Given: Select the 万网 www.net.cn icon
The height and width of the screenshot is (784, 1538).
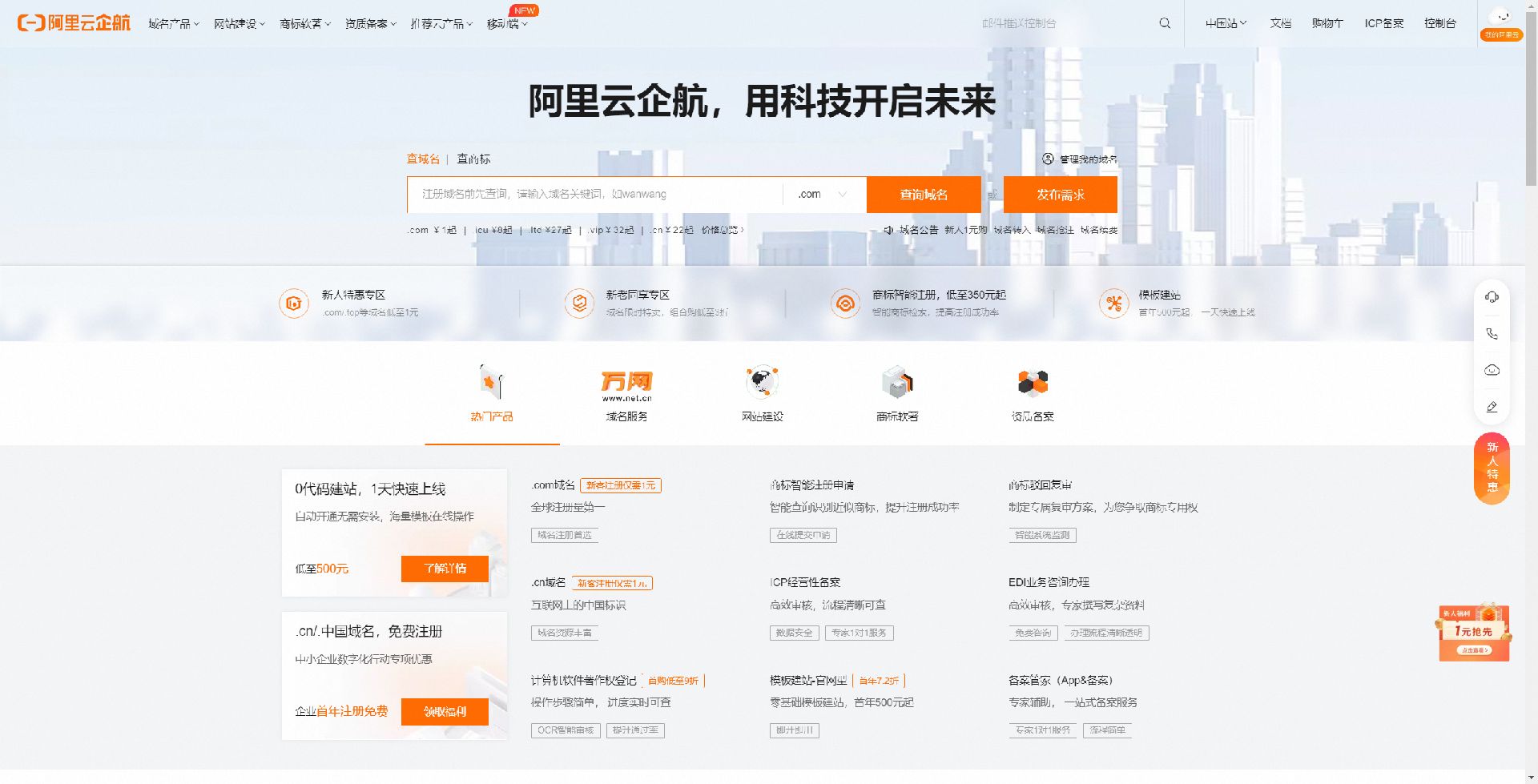Looking at the screenshot, I should 626,385.
